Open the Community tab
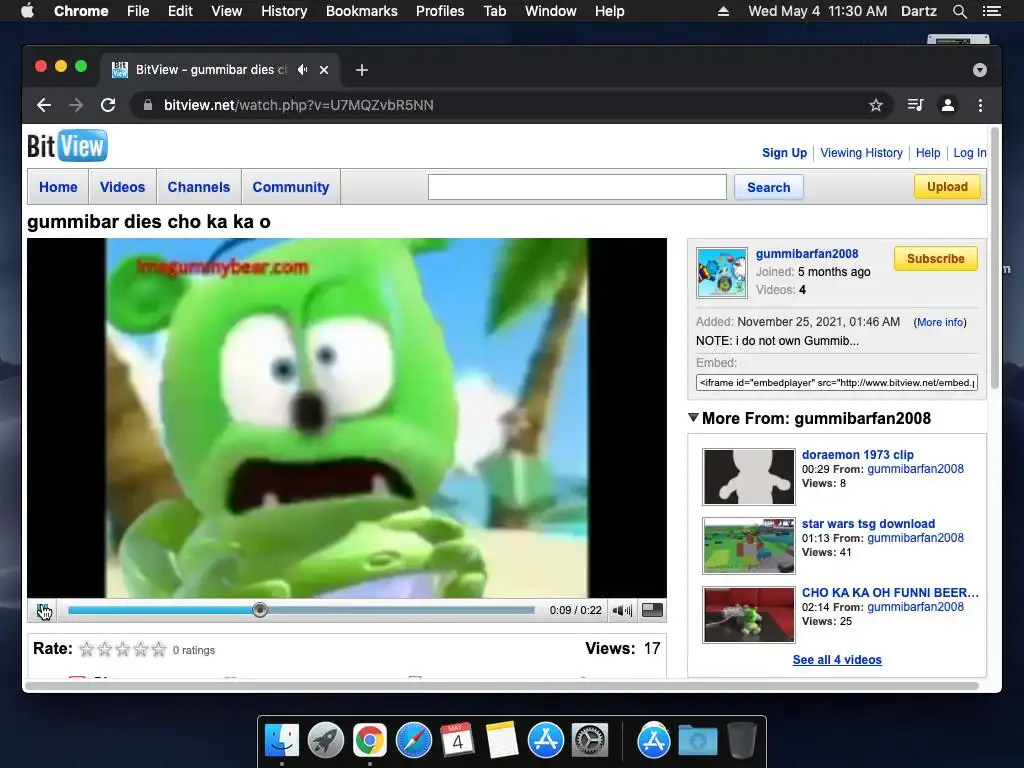The width and height of the screenshot is (1024, 768). pyautogui.click(x=291, y=187)
